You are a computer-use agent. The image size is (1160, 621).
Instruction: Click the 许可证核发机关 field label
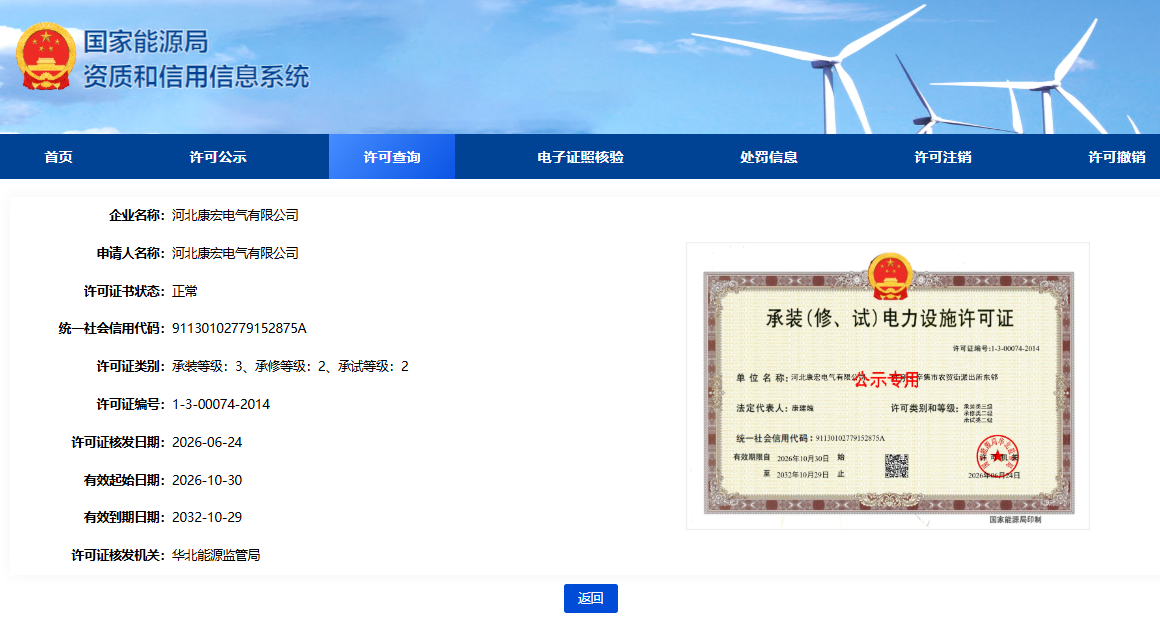tap(118, 555)
